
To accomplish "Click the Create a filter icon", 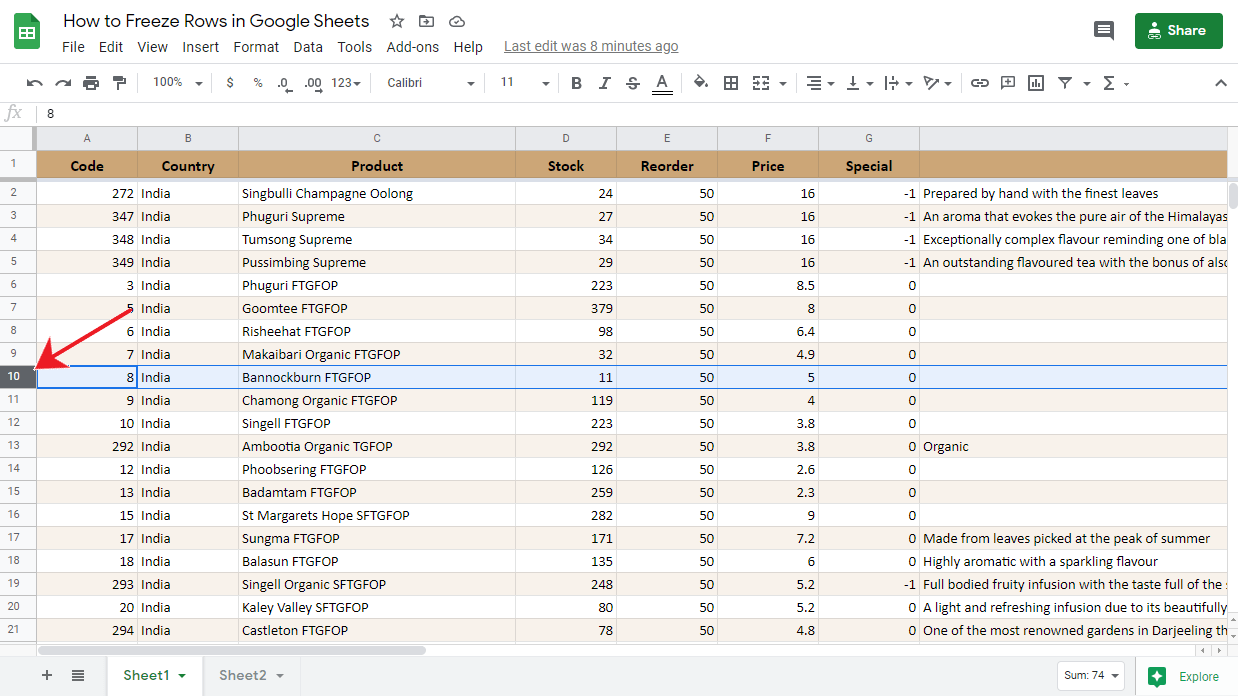I will [1065, 83].
